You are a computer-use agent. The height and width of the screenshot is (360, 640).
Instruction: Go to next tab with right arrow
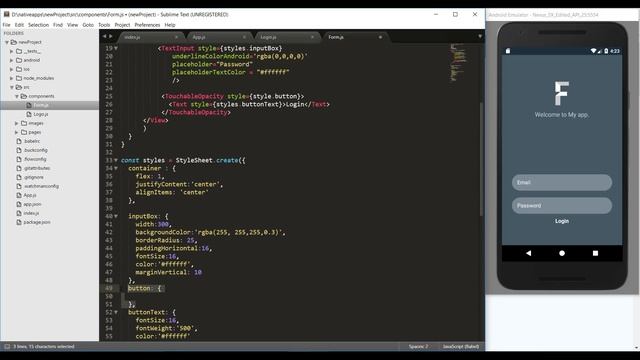(x=111, y=36)
